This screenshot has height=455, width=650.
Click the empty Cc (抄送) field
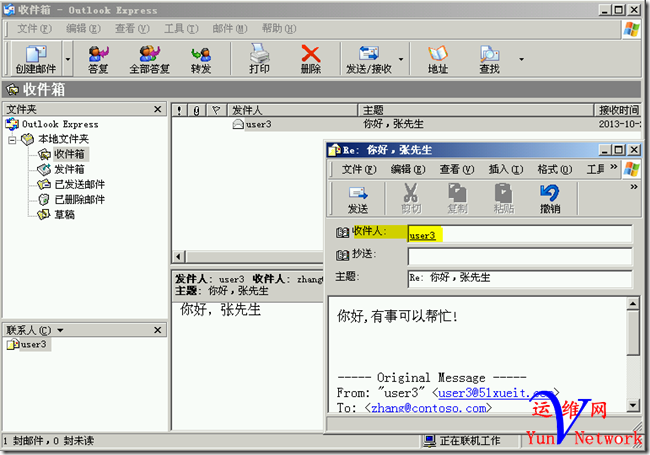(x=520, y=257)
